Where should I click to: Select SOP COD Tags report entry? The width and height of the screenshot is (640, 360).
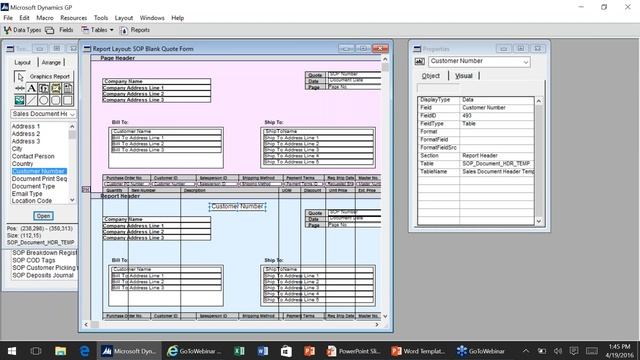pyautogui.click(x=34, y=260)
